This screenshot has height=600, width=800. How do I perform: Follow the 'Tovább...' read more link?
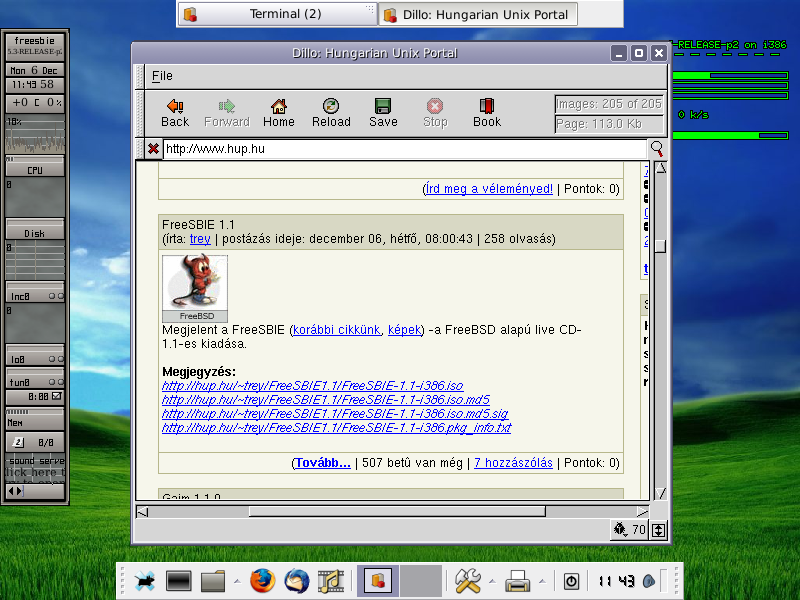pos(322,463)
